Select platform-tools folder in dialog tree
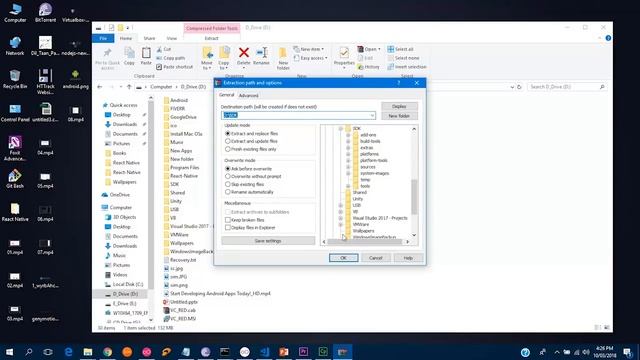640x360 pixels. [x=373, y=160]
